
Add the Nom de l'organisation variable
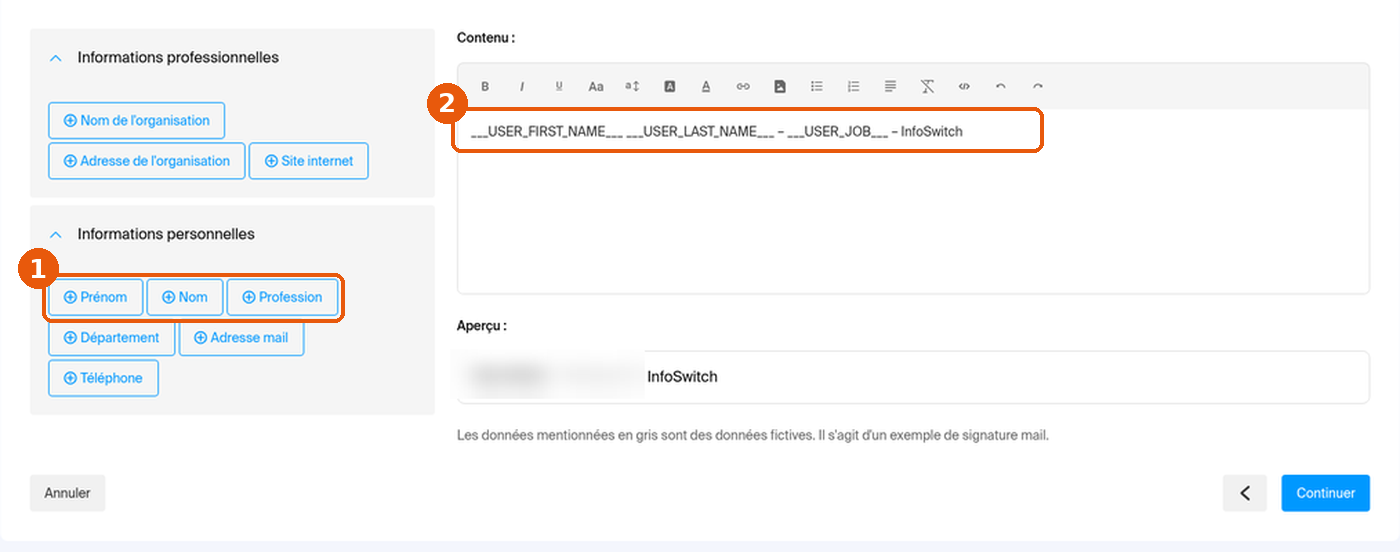(137, 120)
